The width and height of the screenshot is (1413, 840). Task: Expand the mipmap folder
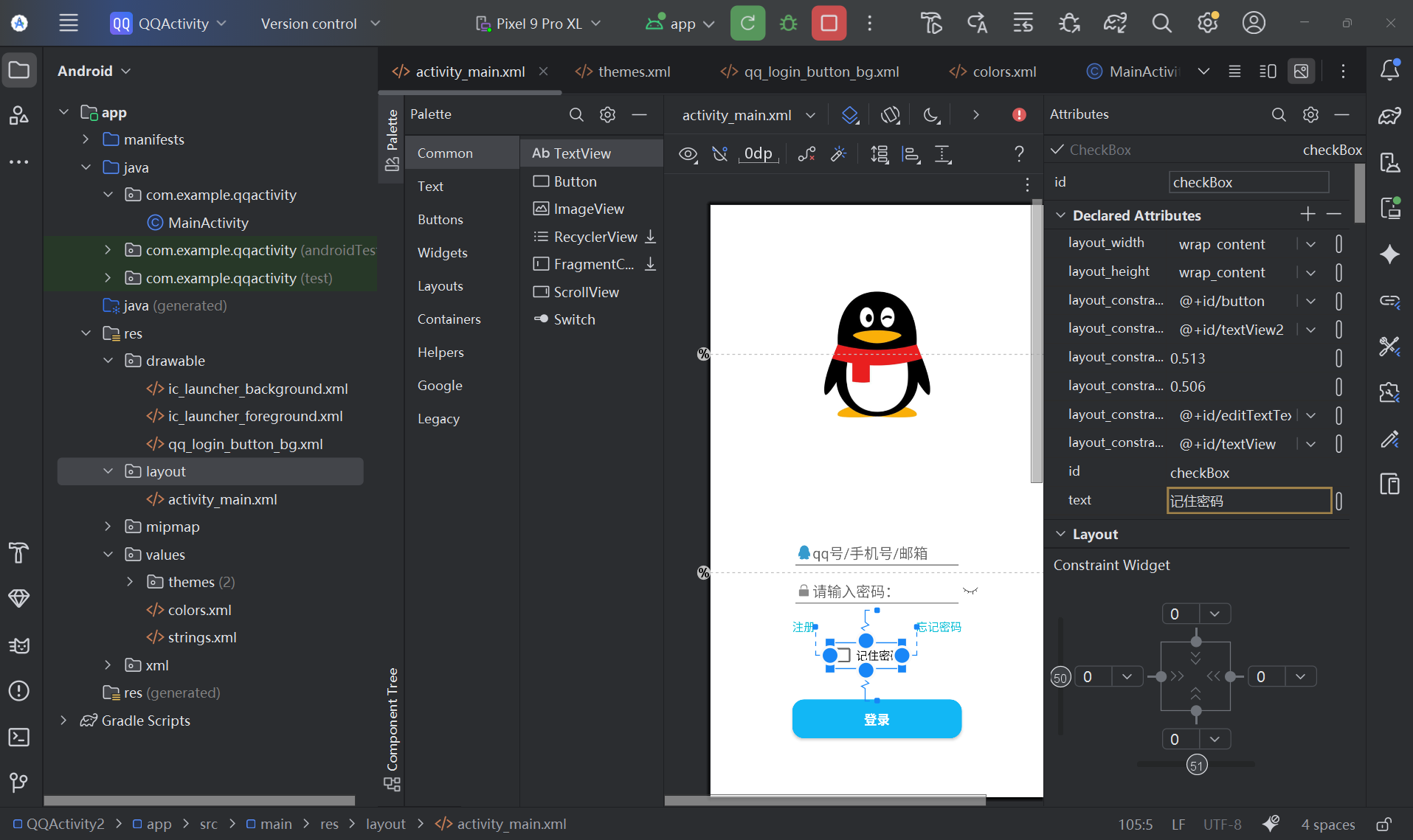point(108,527)
